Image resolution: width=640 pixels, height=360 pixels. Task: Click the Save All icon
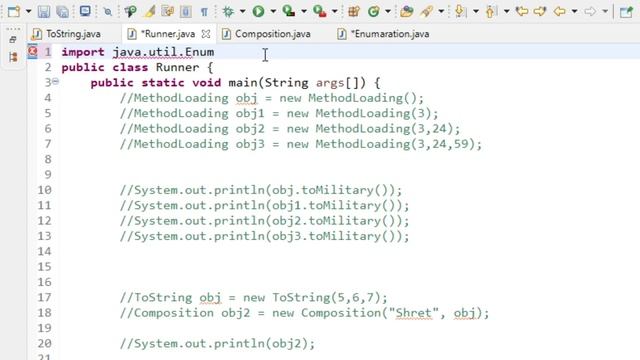pos(62,11)
